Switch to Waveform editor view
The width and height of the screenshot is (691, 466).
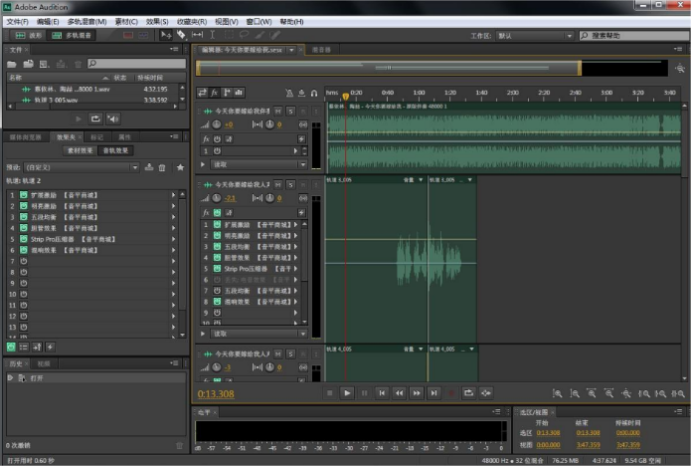[29, 35]
